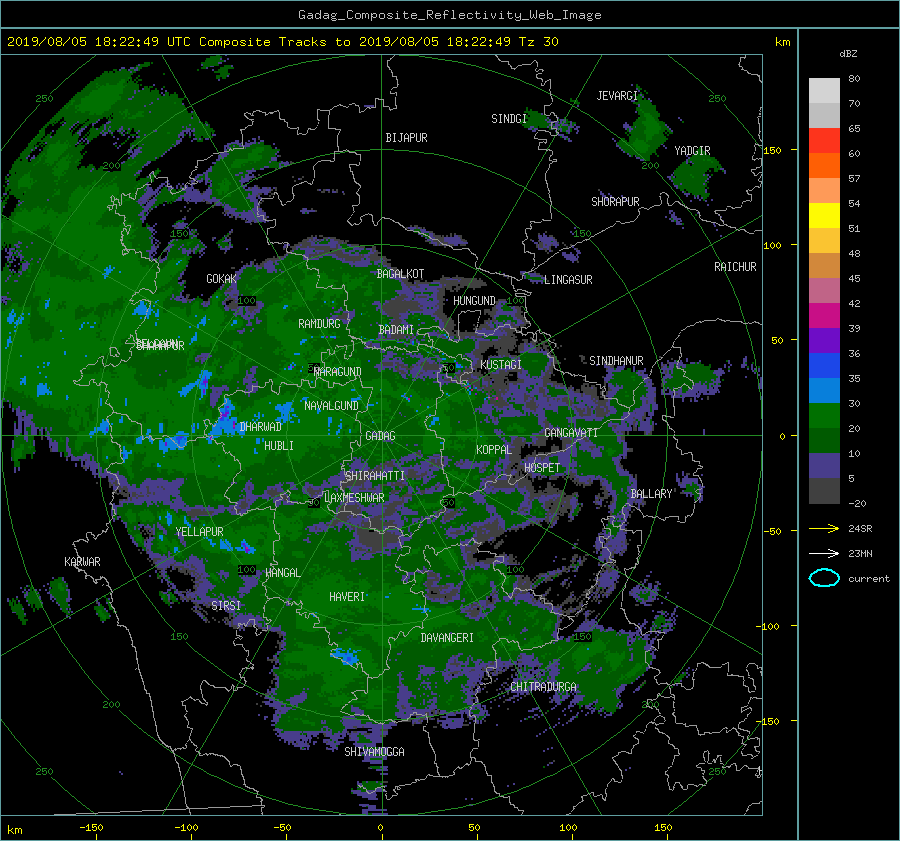Click the HANGAL city label
This screenshot has height=841, width=900.
[x=282, y=573]
